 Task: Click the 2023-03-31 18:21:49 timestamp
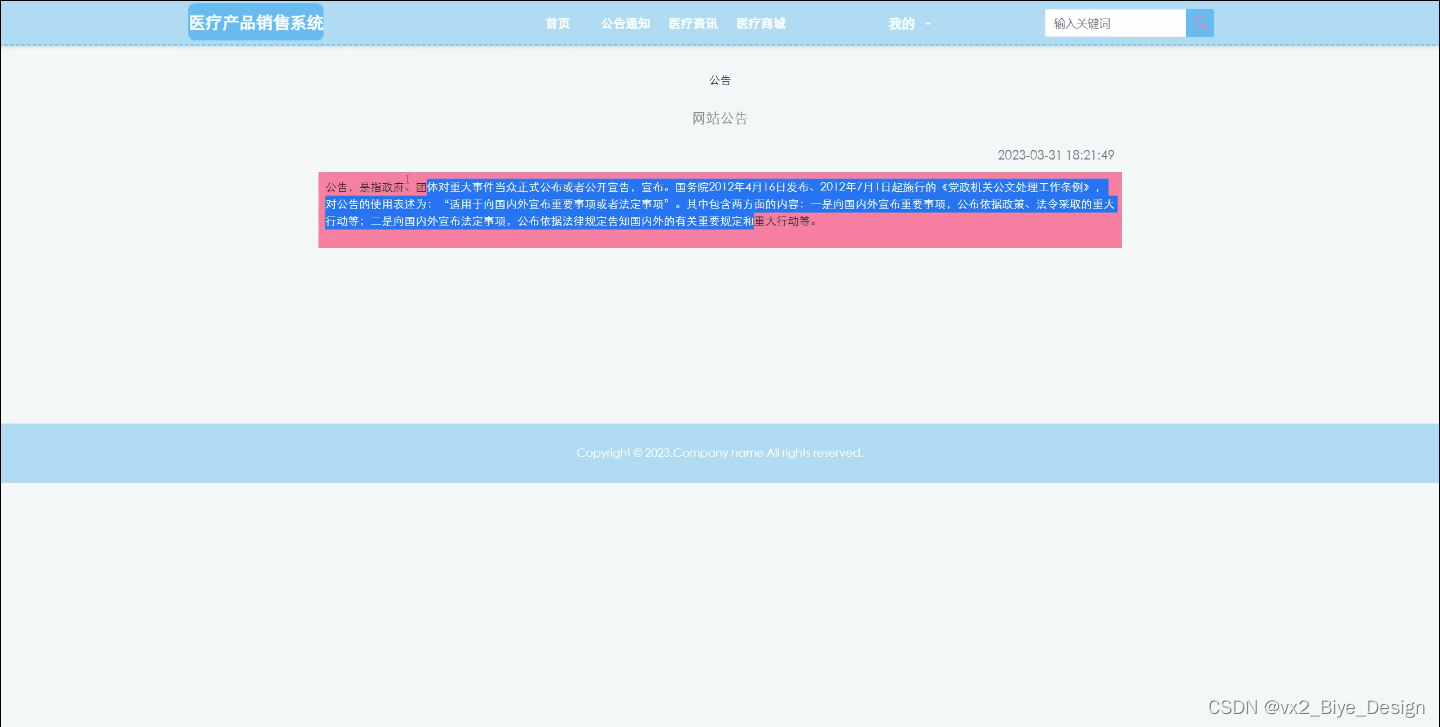pos(1056,155)
